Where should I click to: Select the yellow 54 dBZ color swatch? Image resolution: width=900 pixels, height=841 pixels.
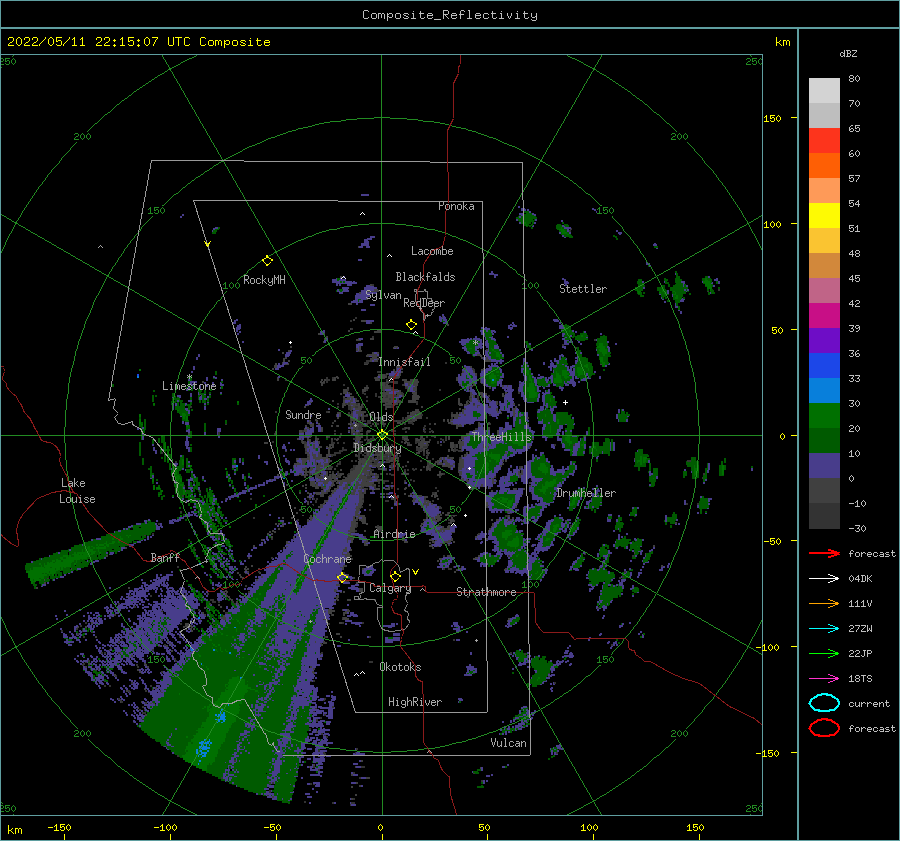coord(824,215)
